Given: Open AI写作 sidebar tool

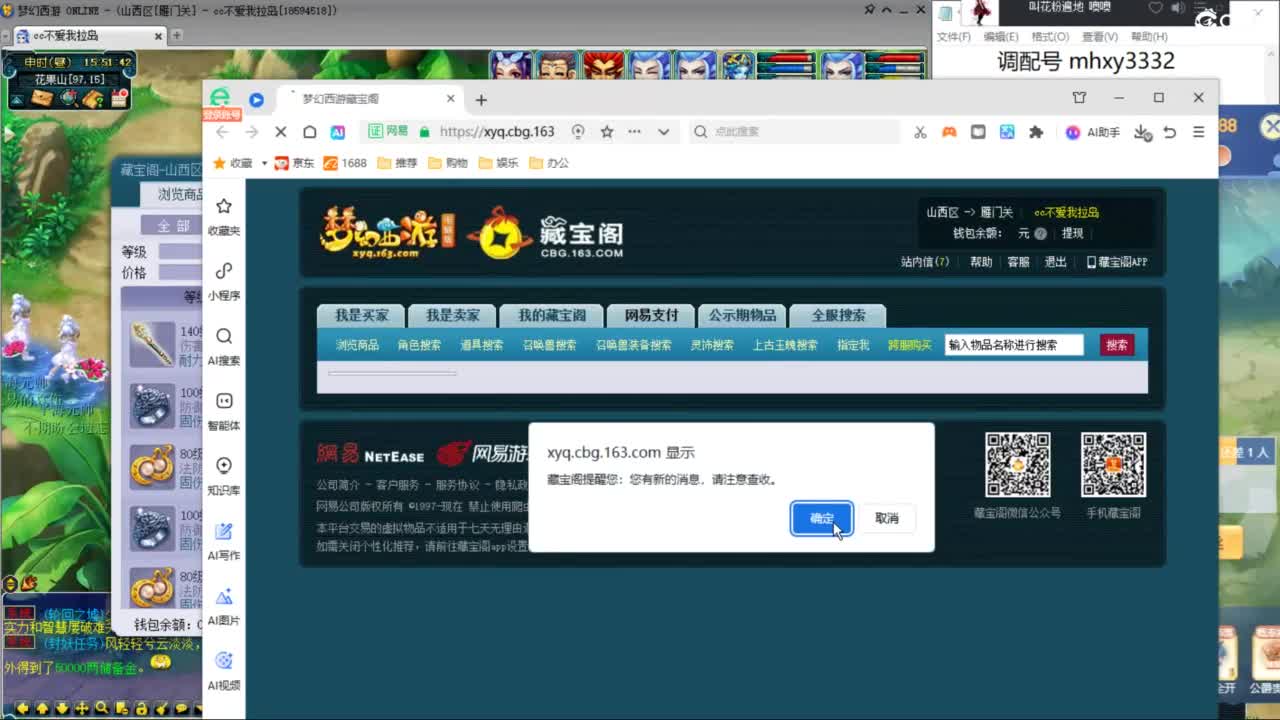Looking at the screenshot, I should (224, 541).
